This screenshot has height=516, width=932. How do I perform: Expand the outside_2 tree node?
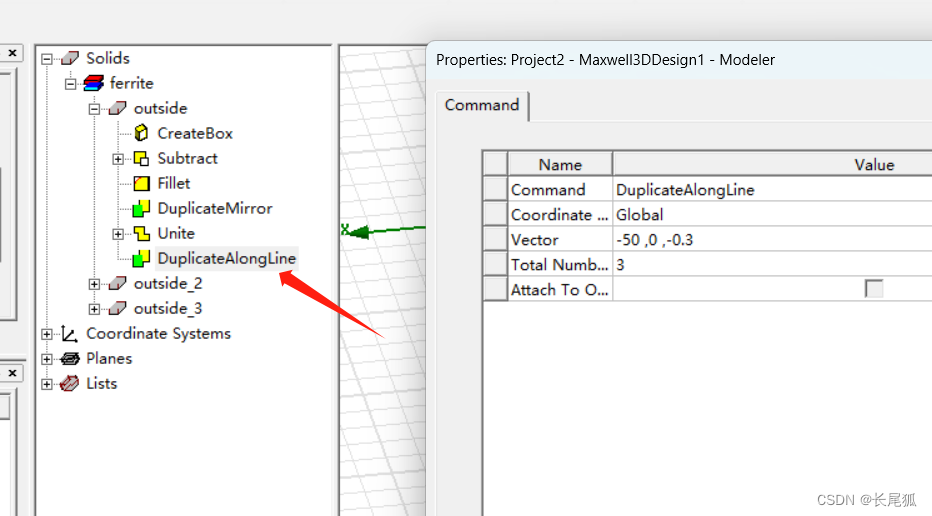point(94,284)
